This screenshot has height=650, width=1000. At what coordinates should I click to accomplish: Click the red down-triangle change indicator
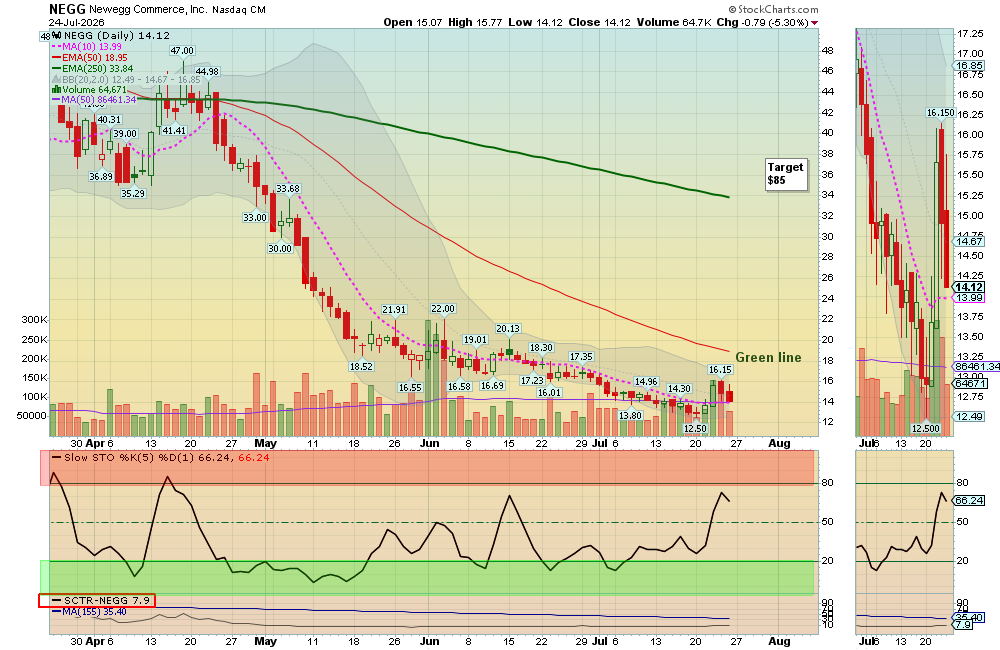click(x=814, y=23)
